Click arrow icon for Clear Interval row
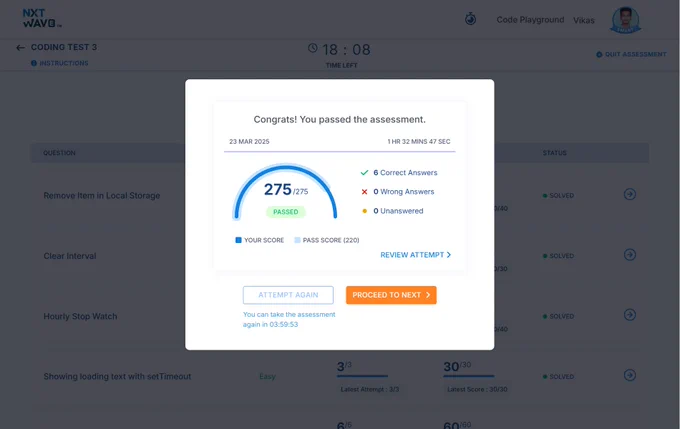The height and width of the screenshot is (429, 680). 630,255
